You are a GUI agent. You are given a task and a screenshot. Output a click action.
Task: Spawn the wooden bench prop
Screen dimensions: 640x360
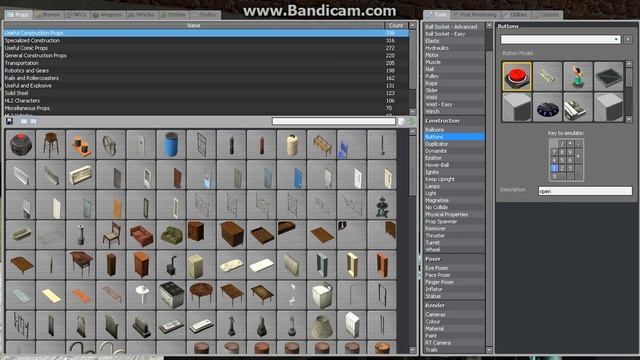click(x=322, y=144)
